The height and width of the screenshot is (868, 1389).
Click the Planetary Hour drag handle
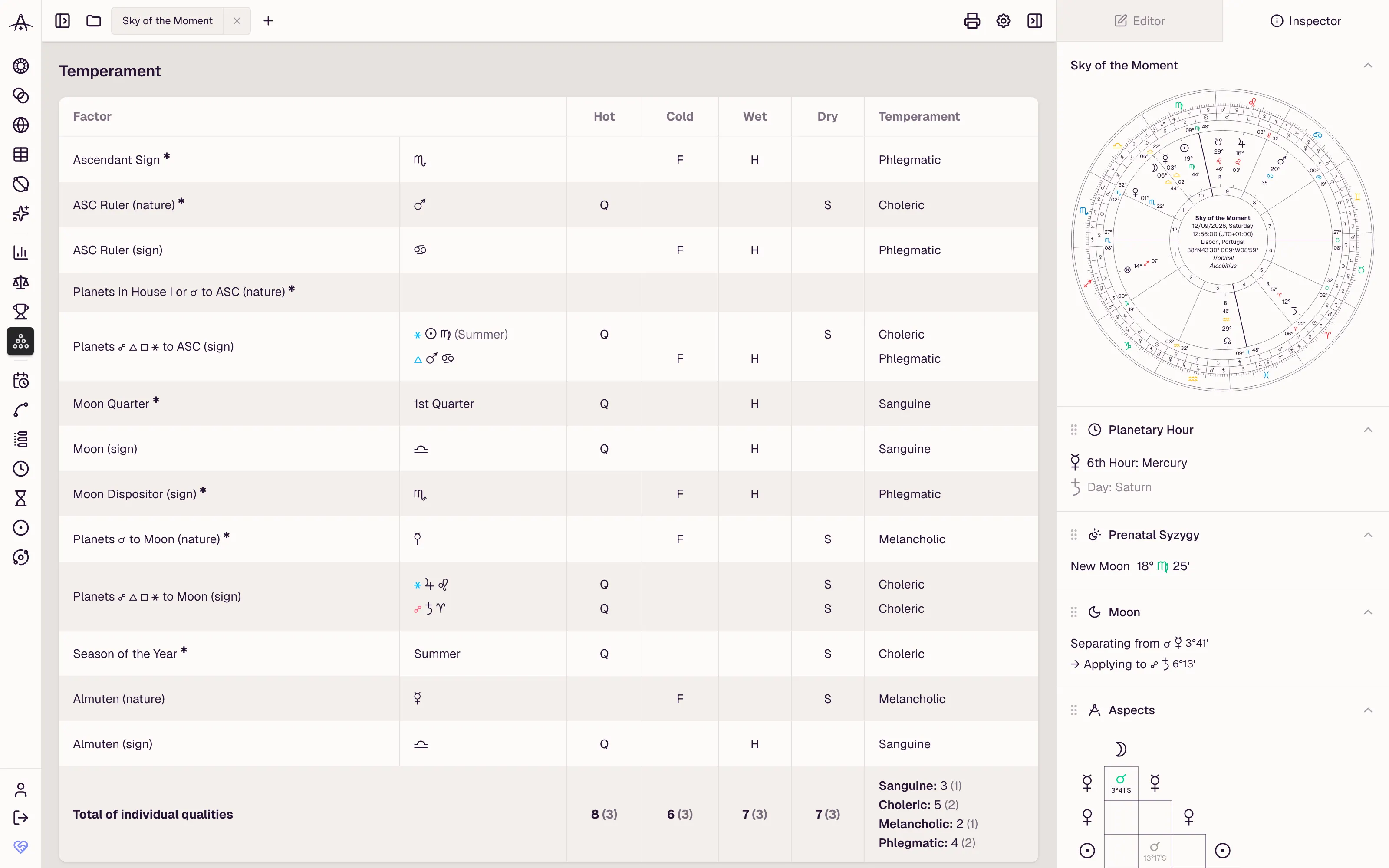pos(1074,430)
